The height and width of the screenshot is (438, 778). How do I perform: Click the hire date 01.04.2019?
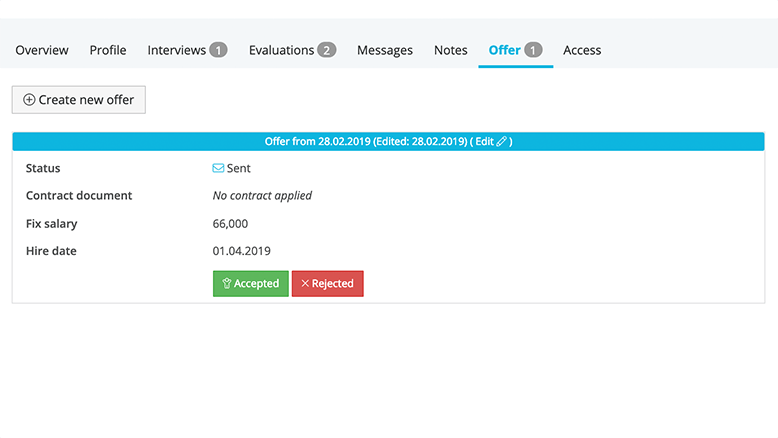click(242, 251)
